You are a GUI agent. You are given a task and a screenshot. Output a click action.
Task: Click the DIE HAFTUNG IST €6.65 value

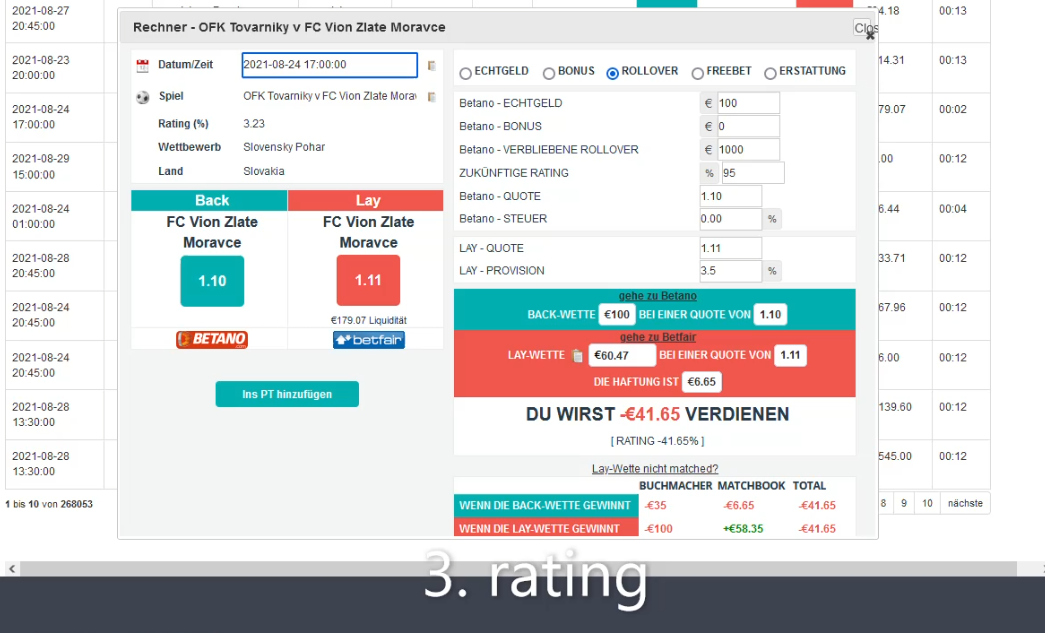coord(701,382)
